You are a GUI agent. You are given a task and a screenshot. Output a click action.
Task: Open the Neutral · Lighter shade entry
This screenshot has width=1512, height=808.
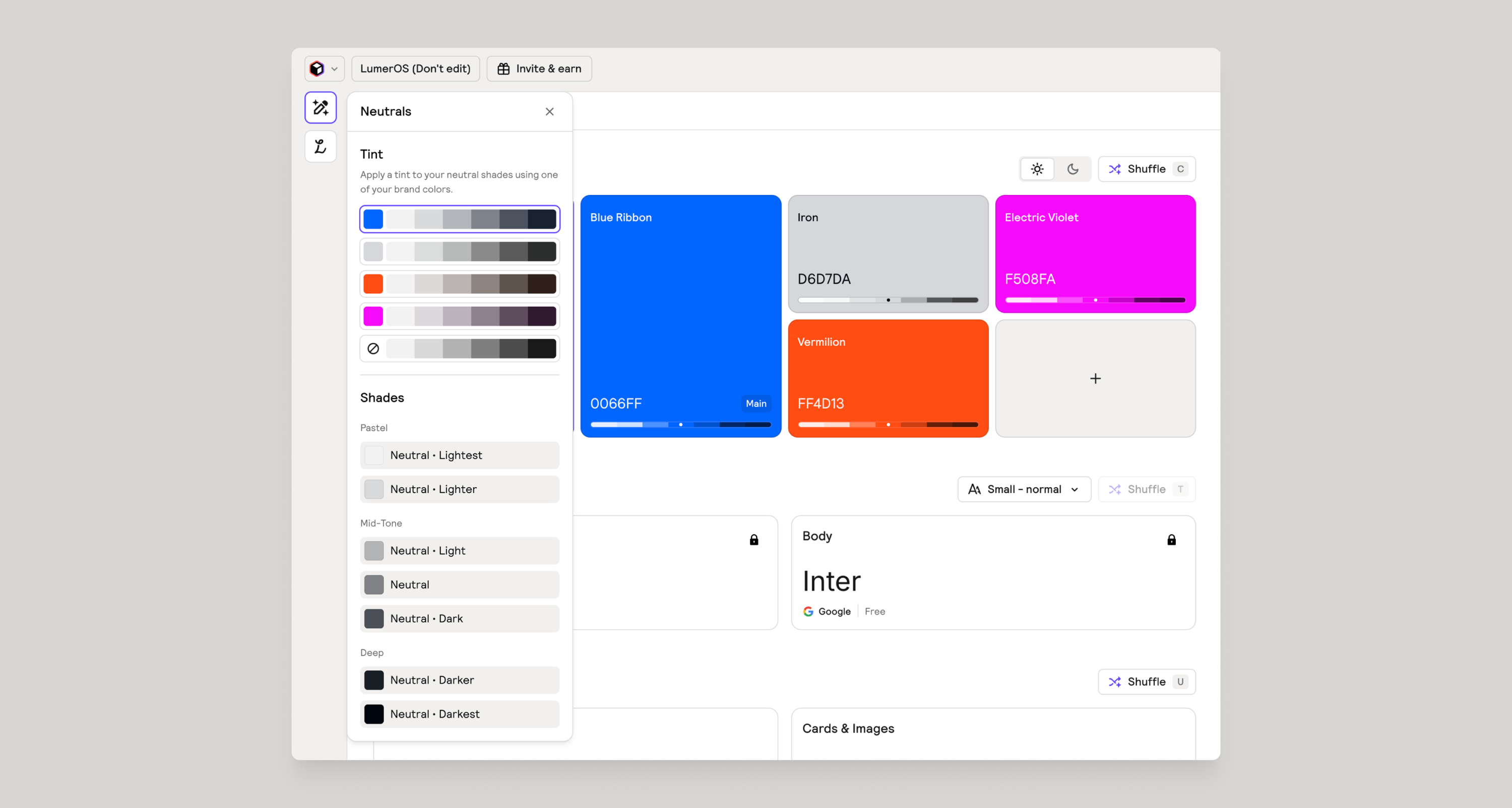point(460,489)
